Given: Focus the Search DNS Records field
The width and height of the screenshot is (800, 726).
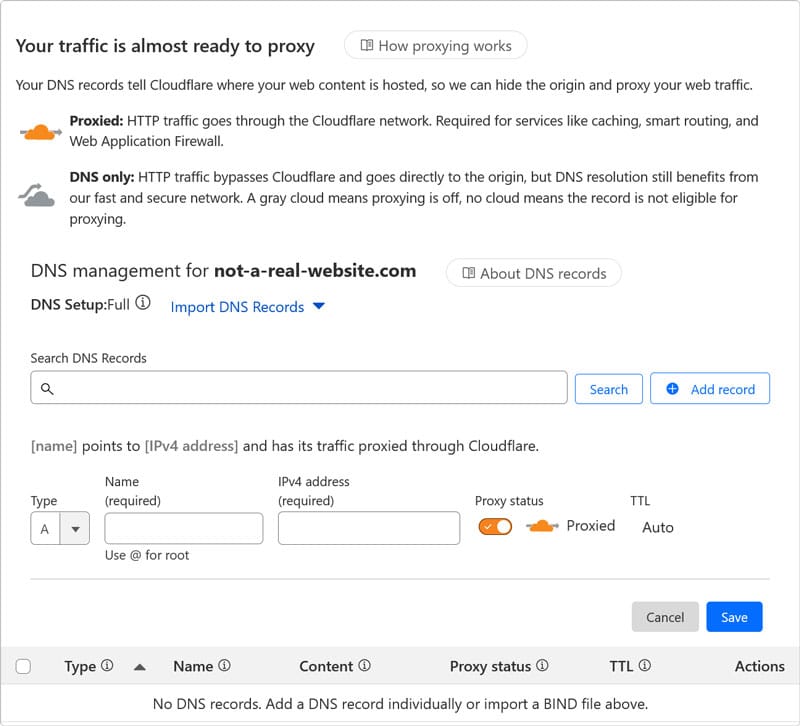Looking at the screenshot, I should (x=298, y=388).
